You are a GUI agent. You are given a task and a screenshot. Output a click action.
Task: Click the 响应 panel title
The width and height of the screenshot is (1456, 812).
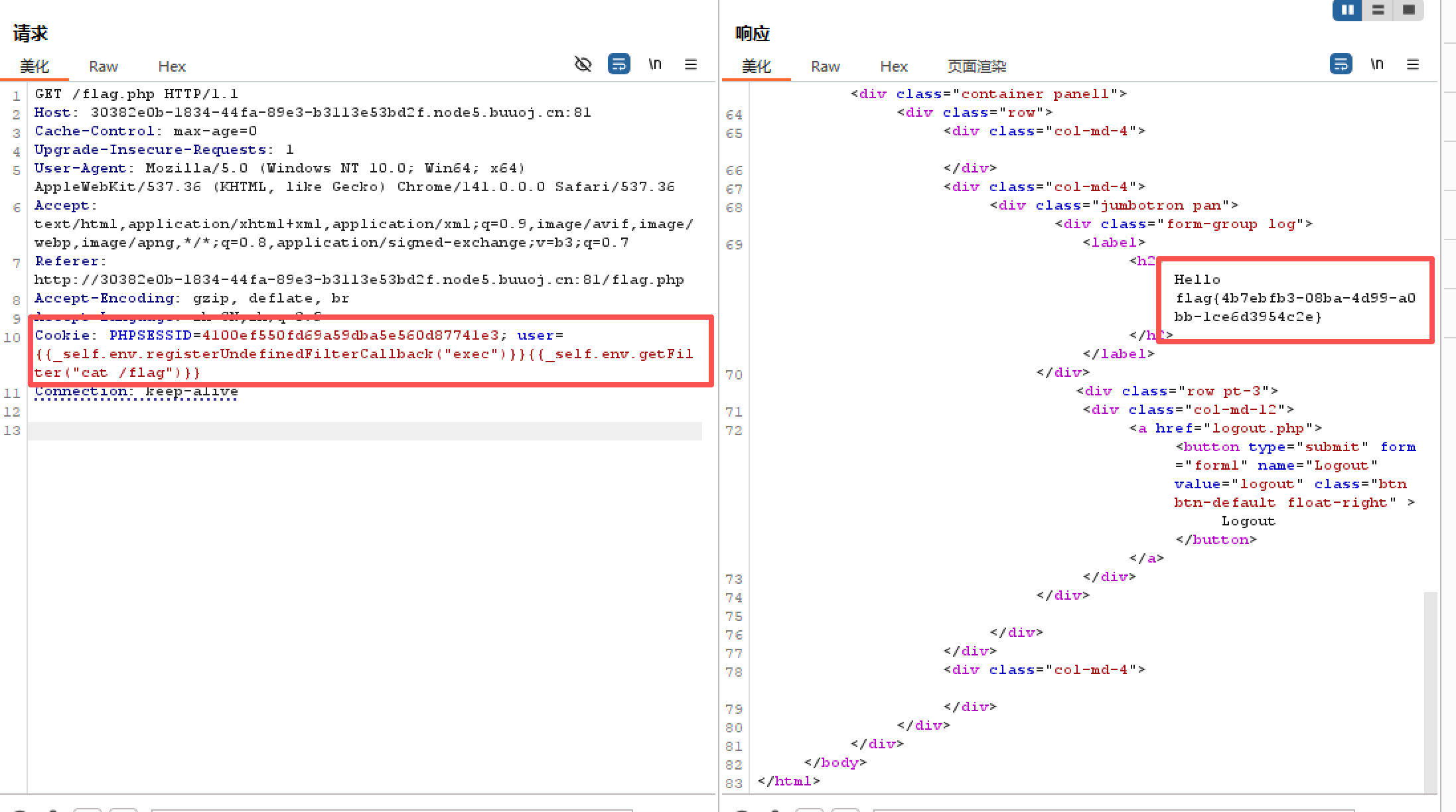pos(753,33)
